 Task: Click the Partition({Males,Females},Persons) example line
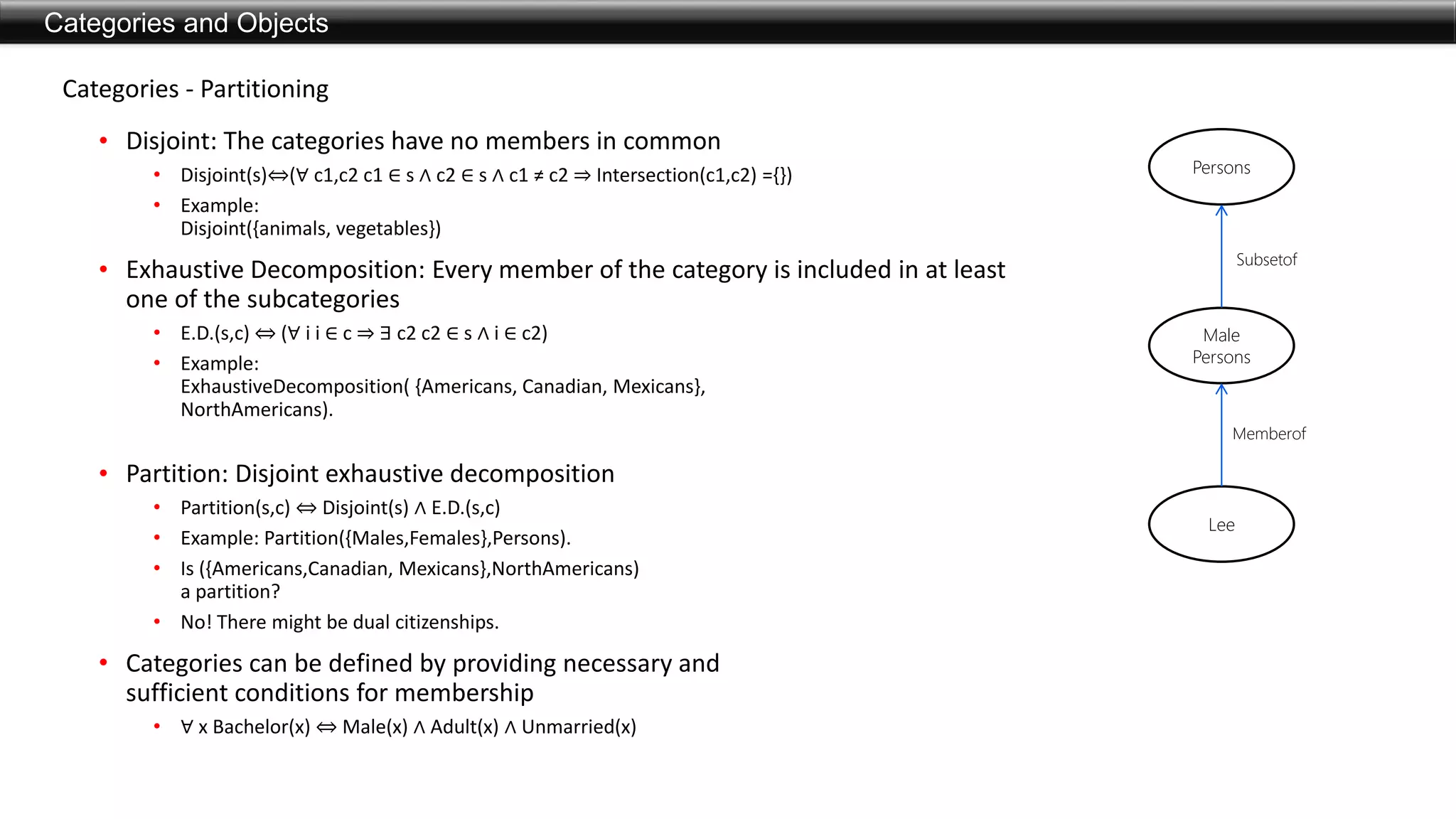point(375,537)
